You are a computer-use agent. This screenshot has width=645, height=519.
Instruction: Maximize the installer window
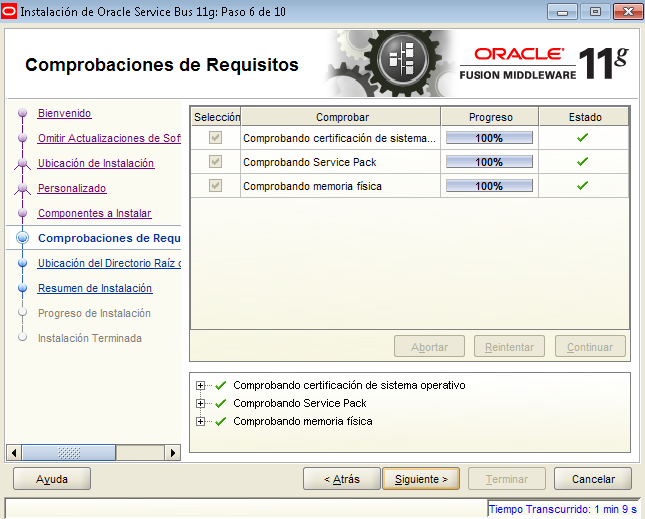click(x=595, y=12)
